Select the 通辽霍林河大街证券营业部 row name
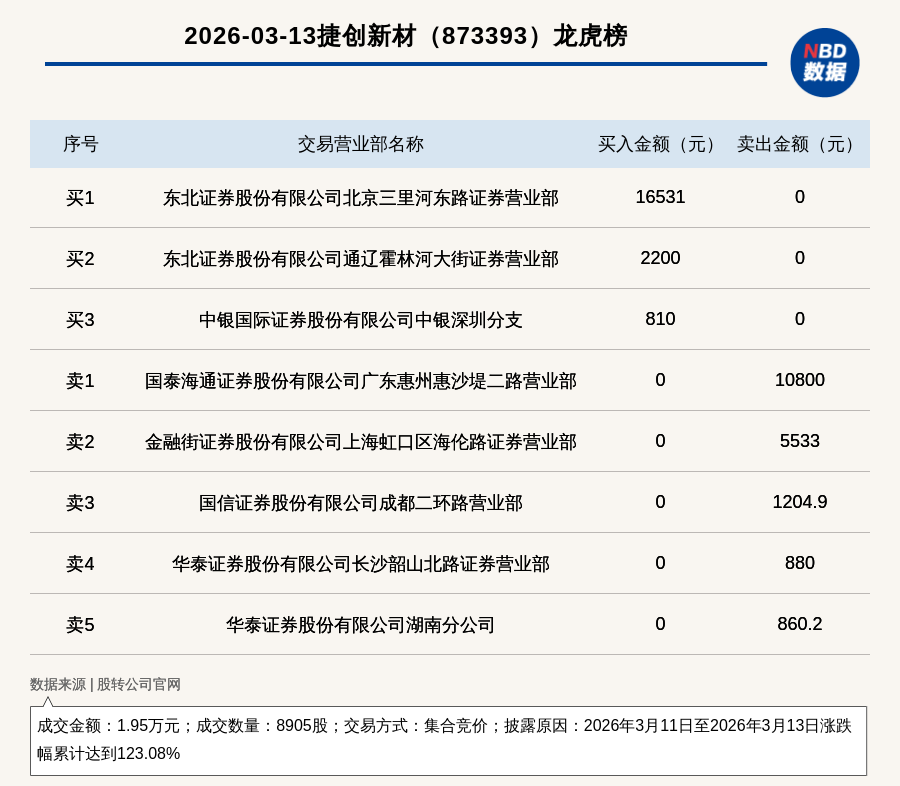 [360, 259]
